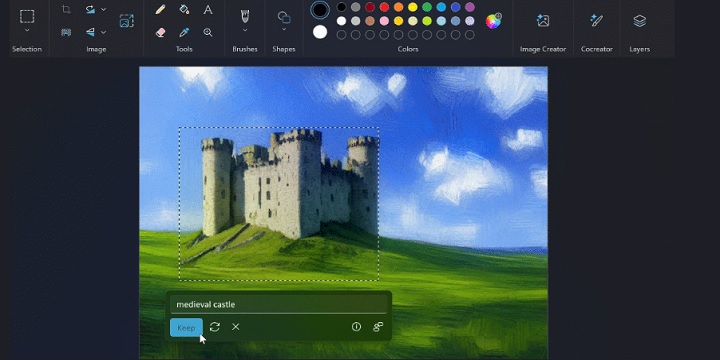Open the Cocreator panel
Image resolution: width=720 pixels, height=360 pixels.
click(596, 21)
